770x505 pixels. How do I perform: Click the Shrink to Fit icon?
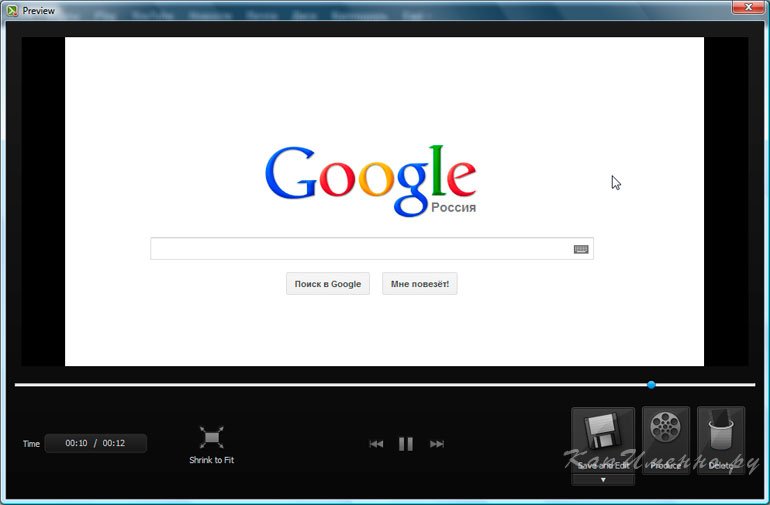point(212,437)
